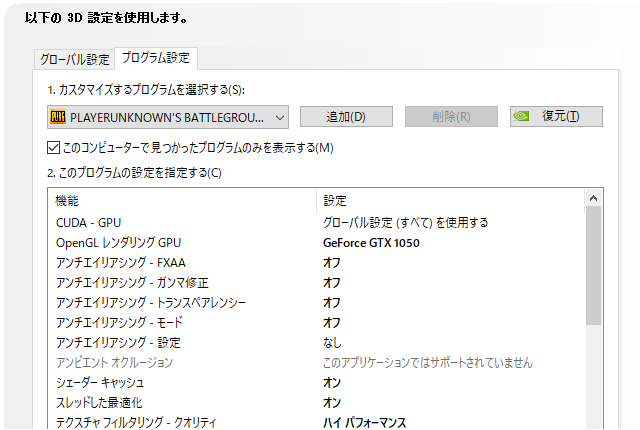The image size is (640, 430).
Task: Open the オフ value for ガンマ修正
Action: (x=331, y=283)
